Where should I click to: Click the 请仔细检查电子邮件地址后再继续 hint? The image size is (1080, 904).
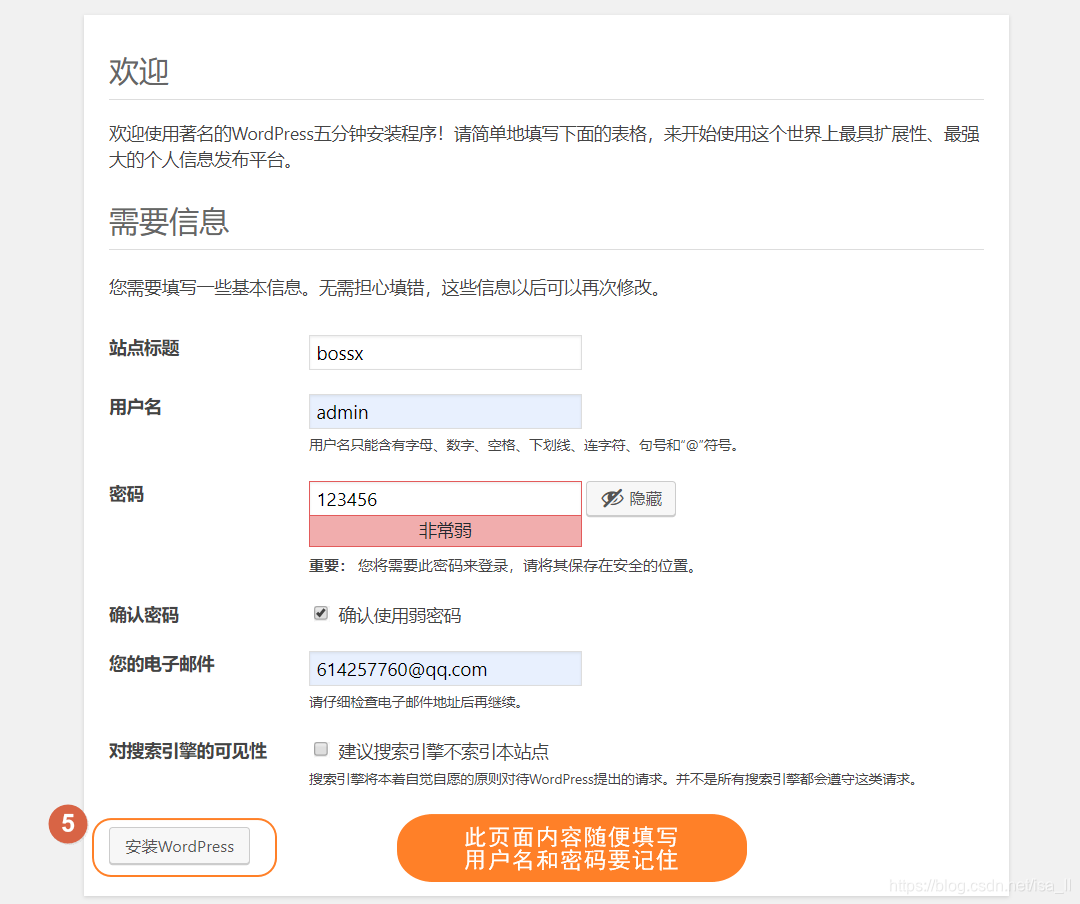(x=416, y=702)
